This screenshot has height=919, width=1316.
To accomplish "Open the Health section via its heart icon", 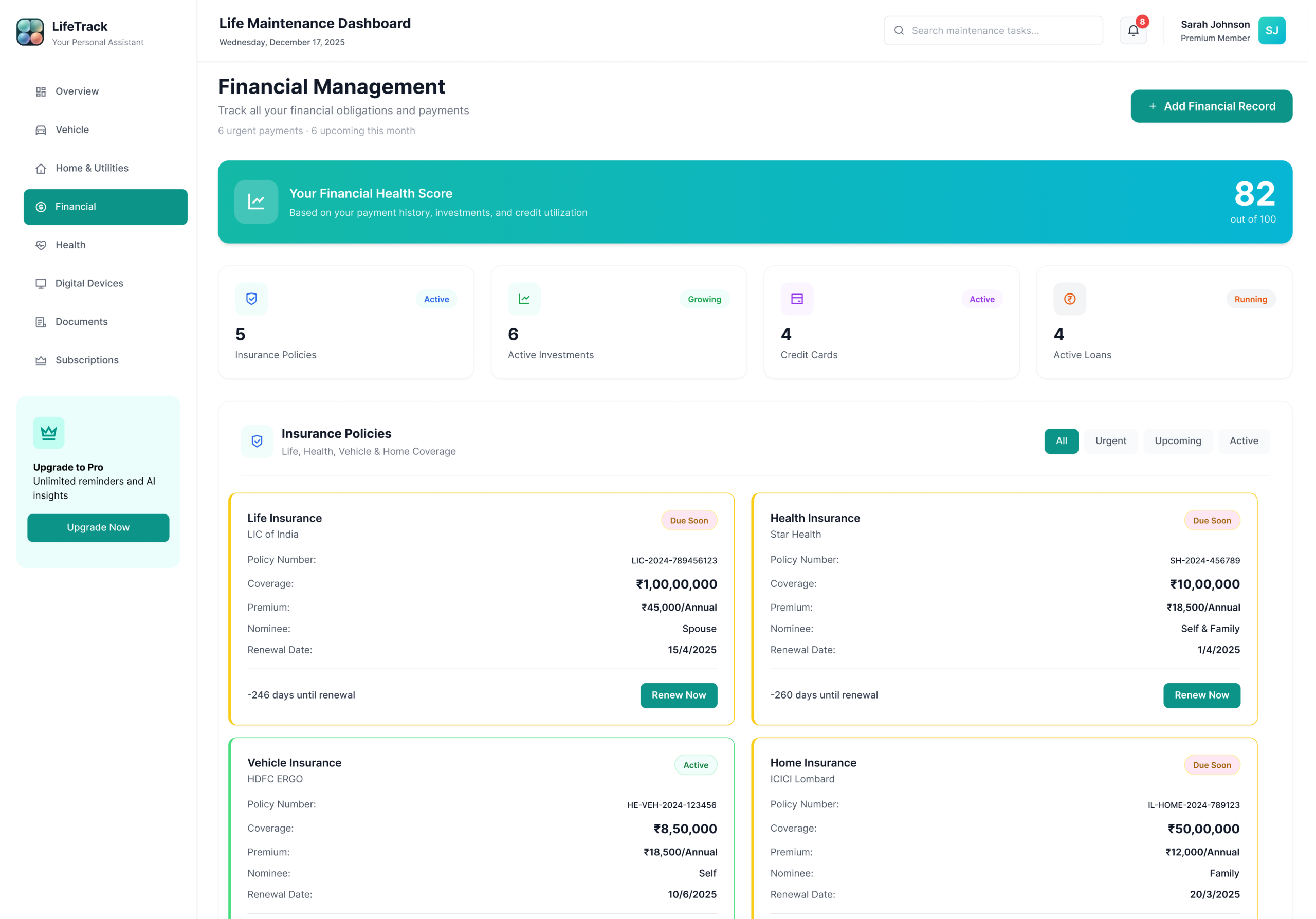I will (40, 245).
